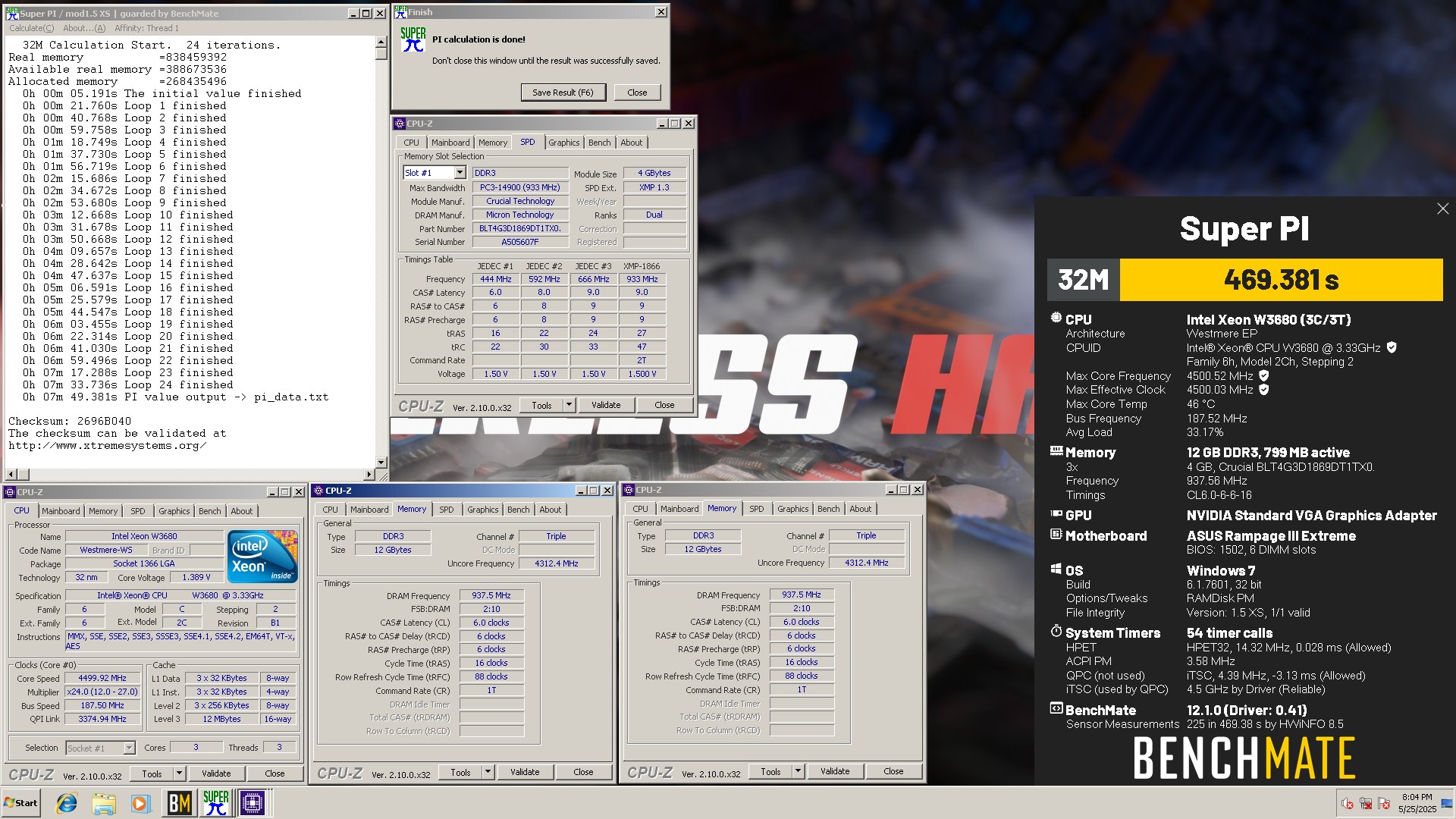1456x819 pixels.
Task: Click Close button in Finish dialog
Action: tap(637, 93)
